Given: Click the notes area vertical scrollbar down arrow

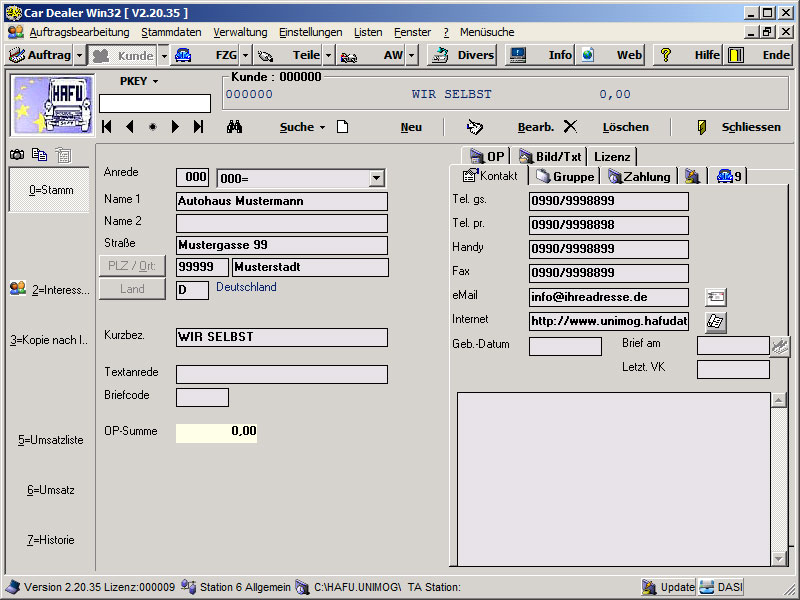Looking at the screenshot, I should 778,558.
